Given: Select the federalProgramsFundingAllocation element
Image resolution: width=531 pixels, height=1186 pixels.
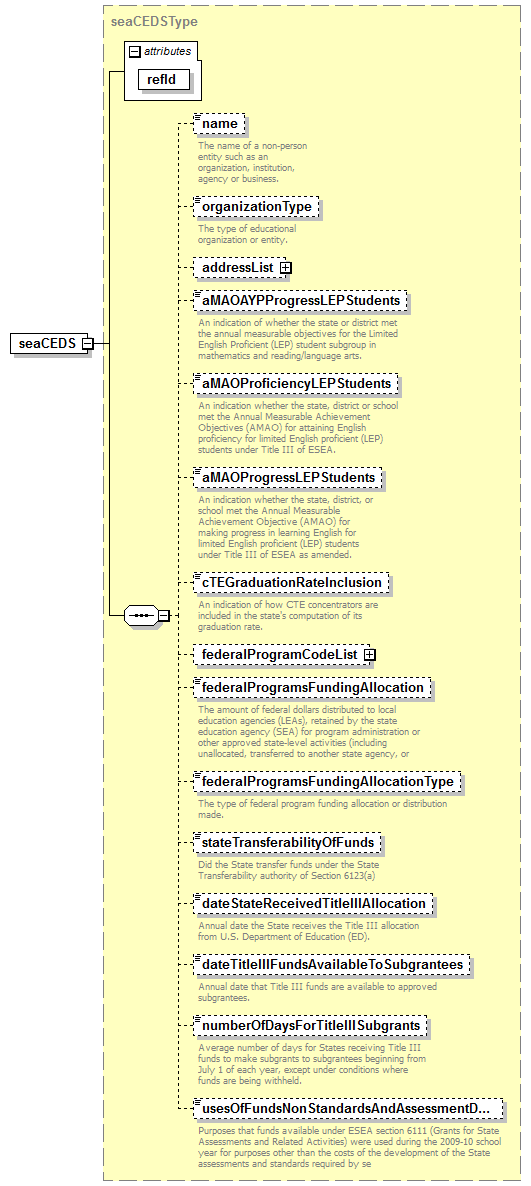Looking at the screenshot, I should [312, 688].
